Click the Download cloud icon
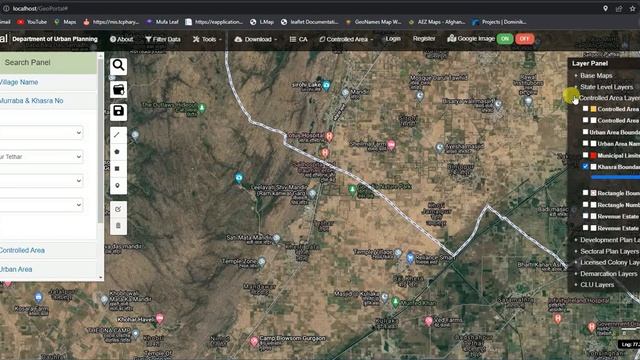This screenshot has width=640, height=360. (238, 39)
